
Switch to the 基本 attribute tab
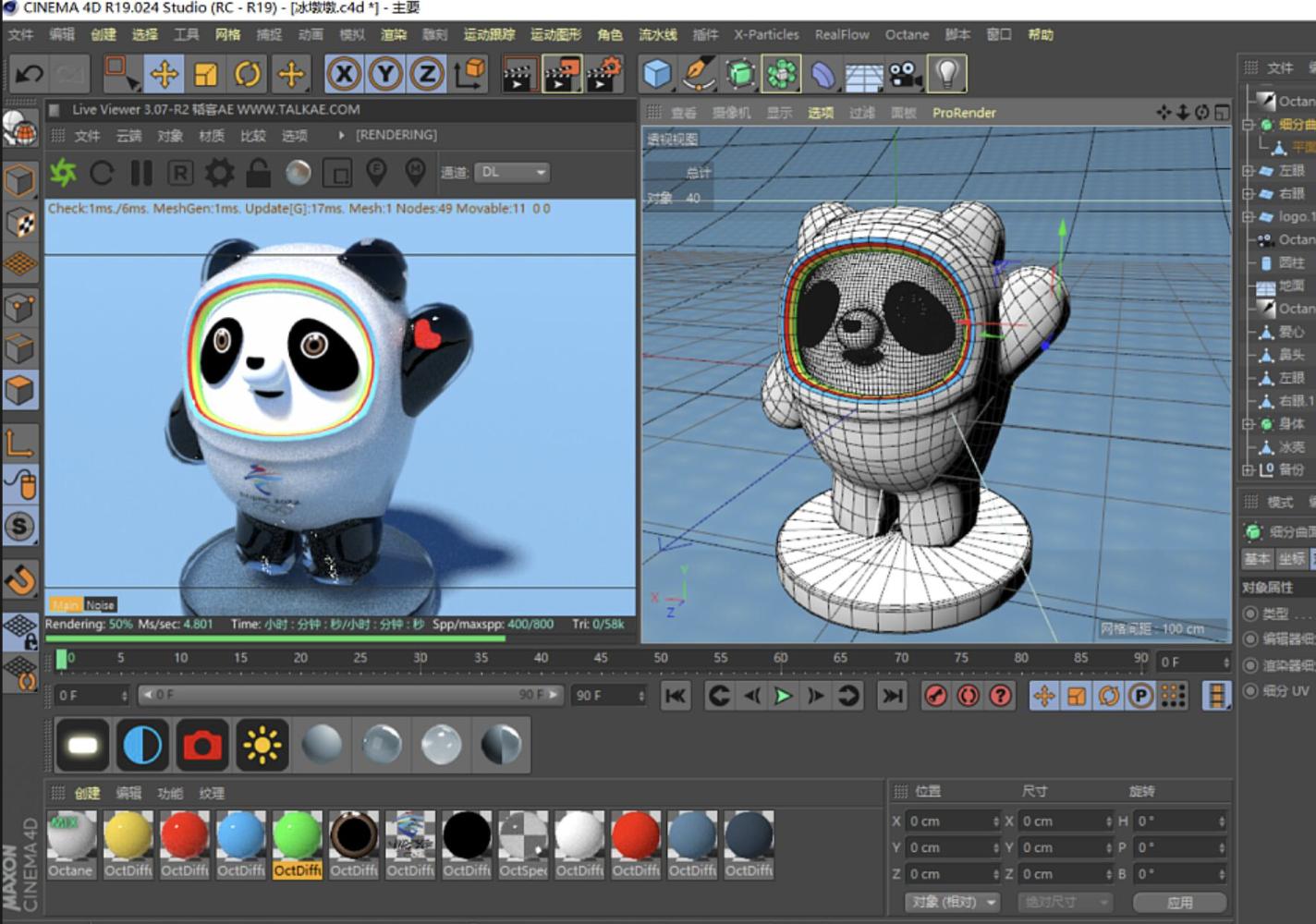pos(1257,559)
